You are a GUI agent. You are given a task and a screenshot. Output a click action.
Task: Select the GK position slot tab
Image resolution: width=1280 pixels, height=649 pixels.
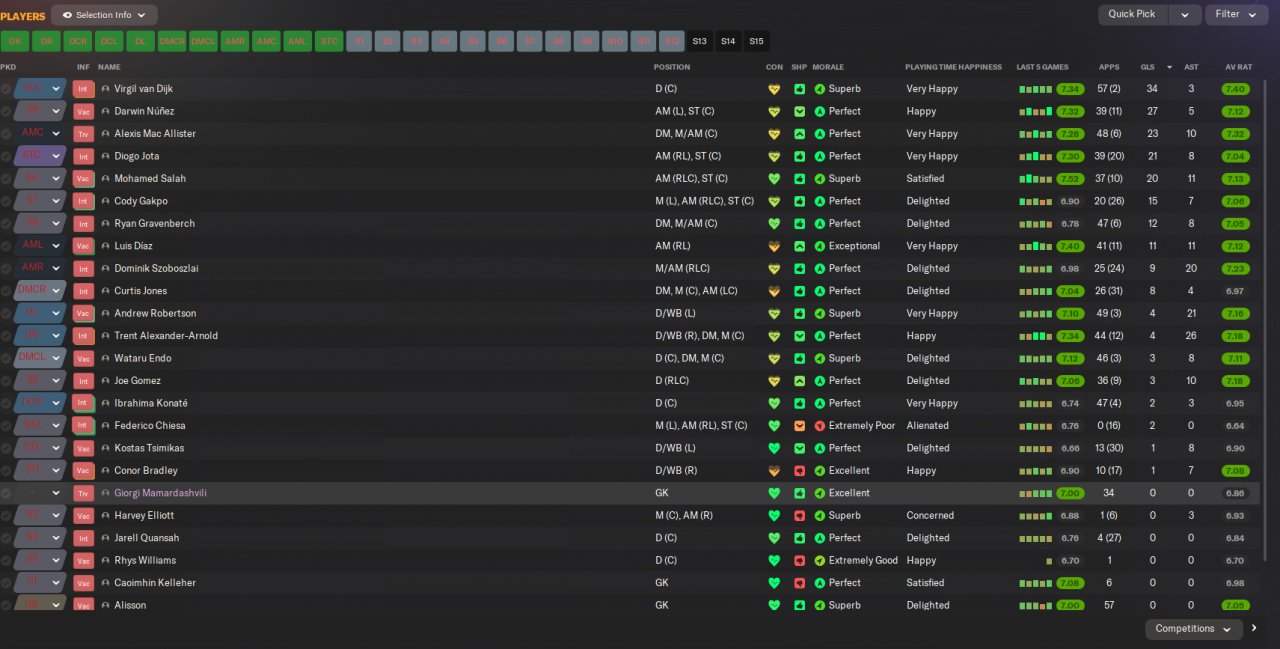(14, 41)
